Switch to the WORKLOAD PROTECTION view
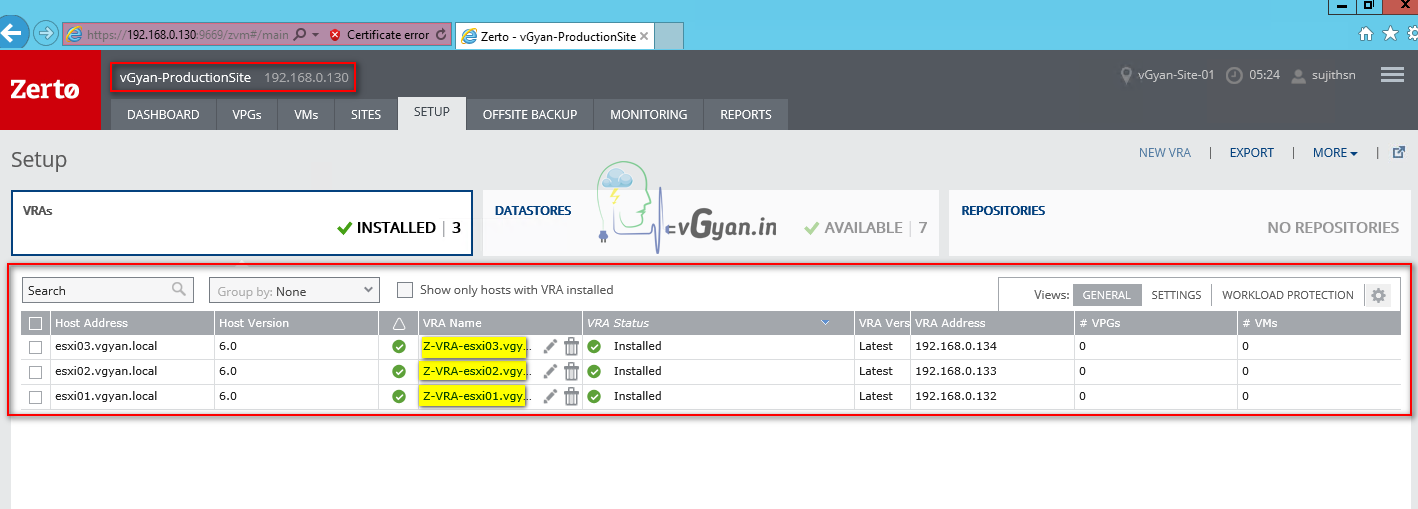 pos(1287,295)
